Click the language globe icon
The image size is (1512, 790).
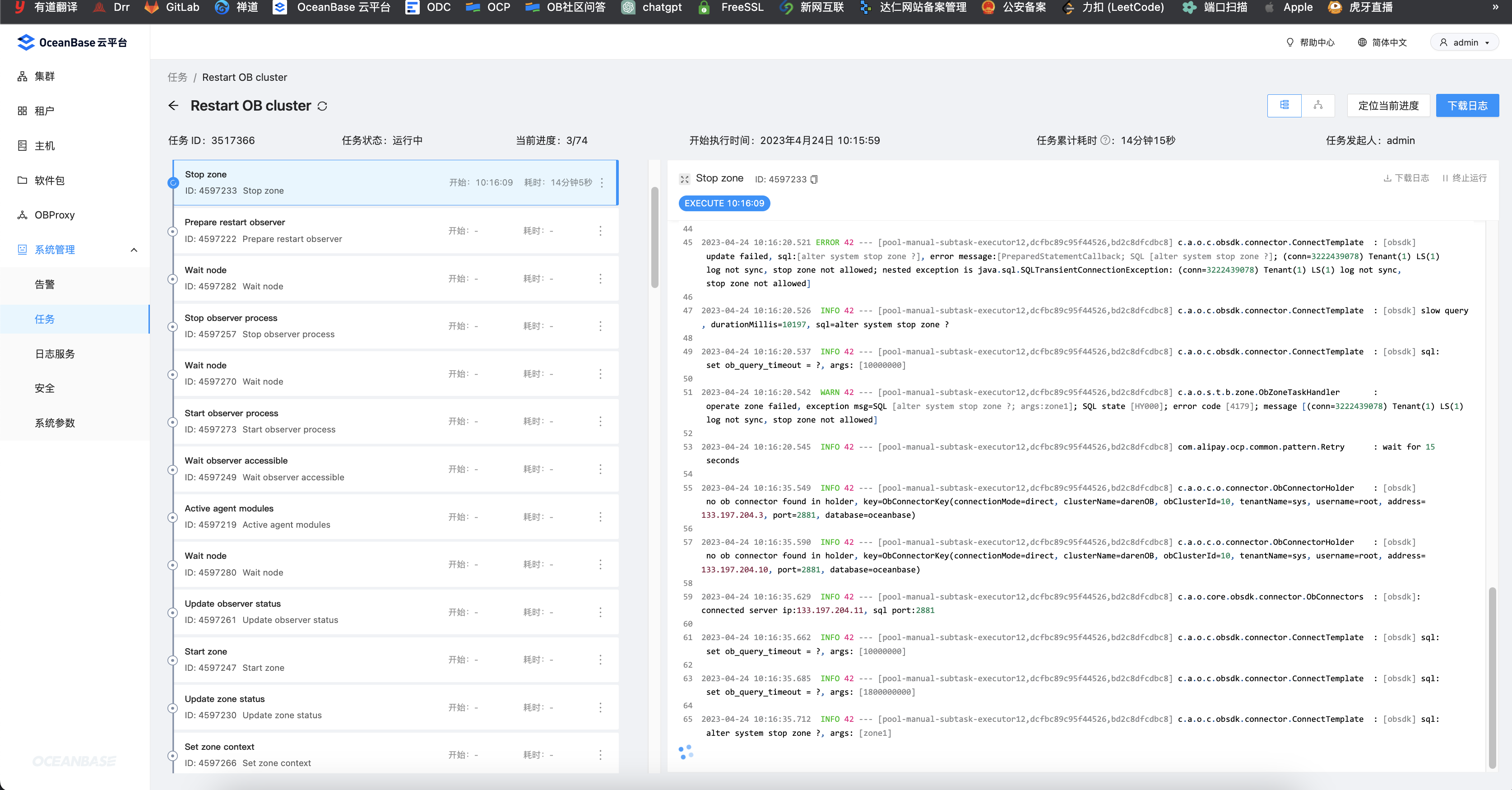pyautogui.click(x=1362, y=42)
